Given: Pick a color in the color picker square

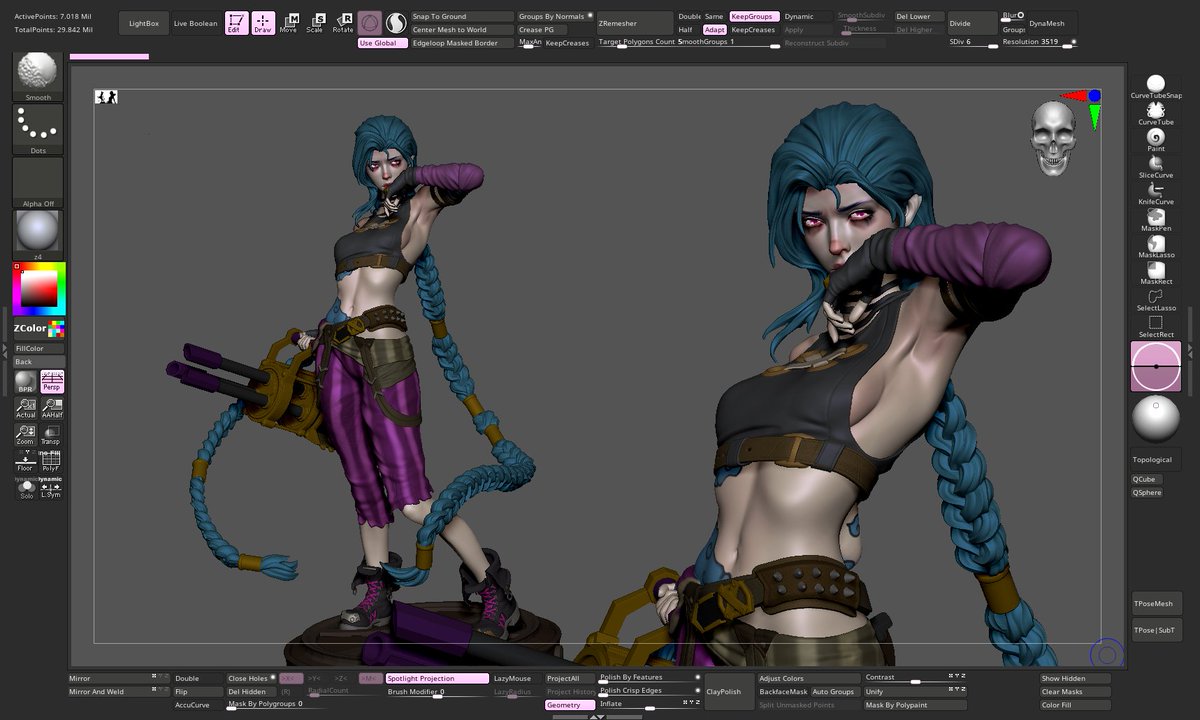Looking at the screenshot, I should coord(41,288).
